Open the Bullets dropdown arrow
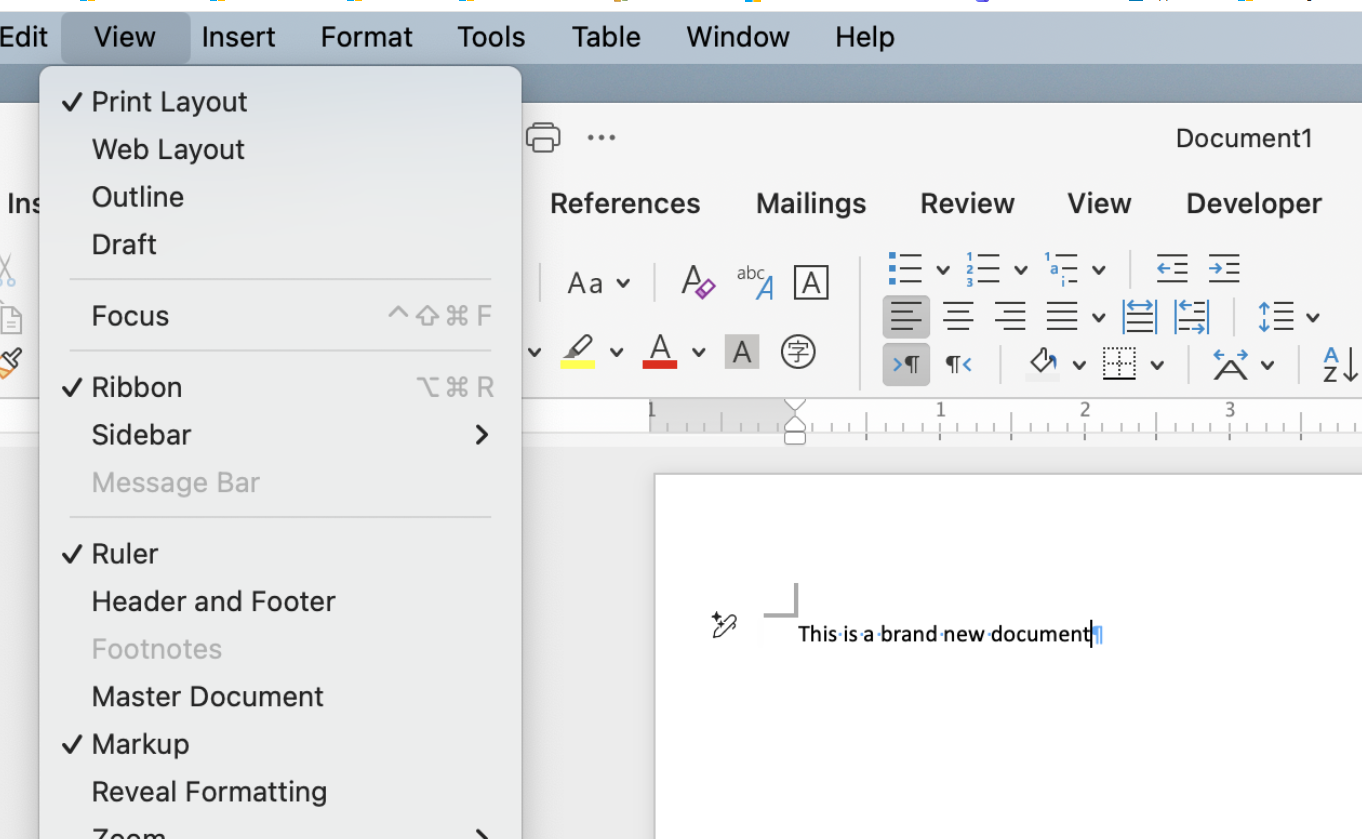The height and width of the screenshot is (839, 1362). pyautogui.click(x=942, y=270)
